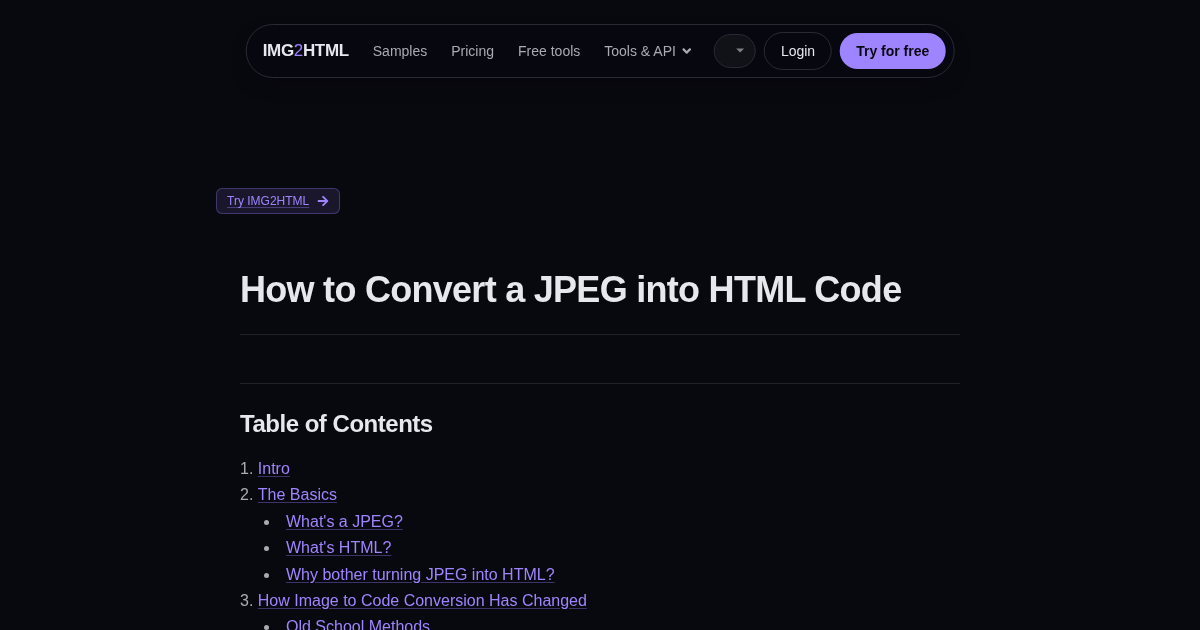Click the Table of Contents heading
The height and width of the screenshot is (630, 1200).
point(336,424)
